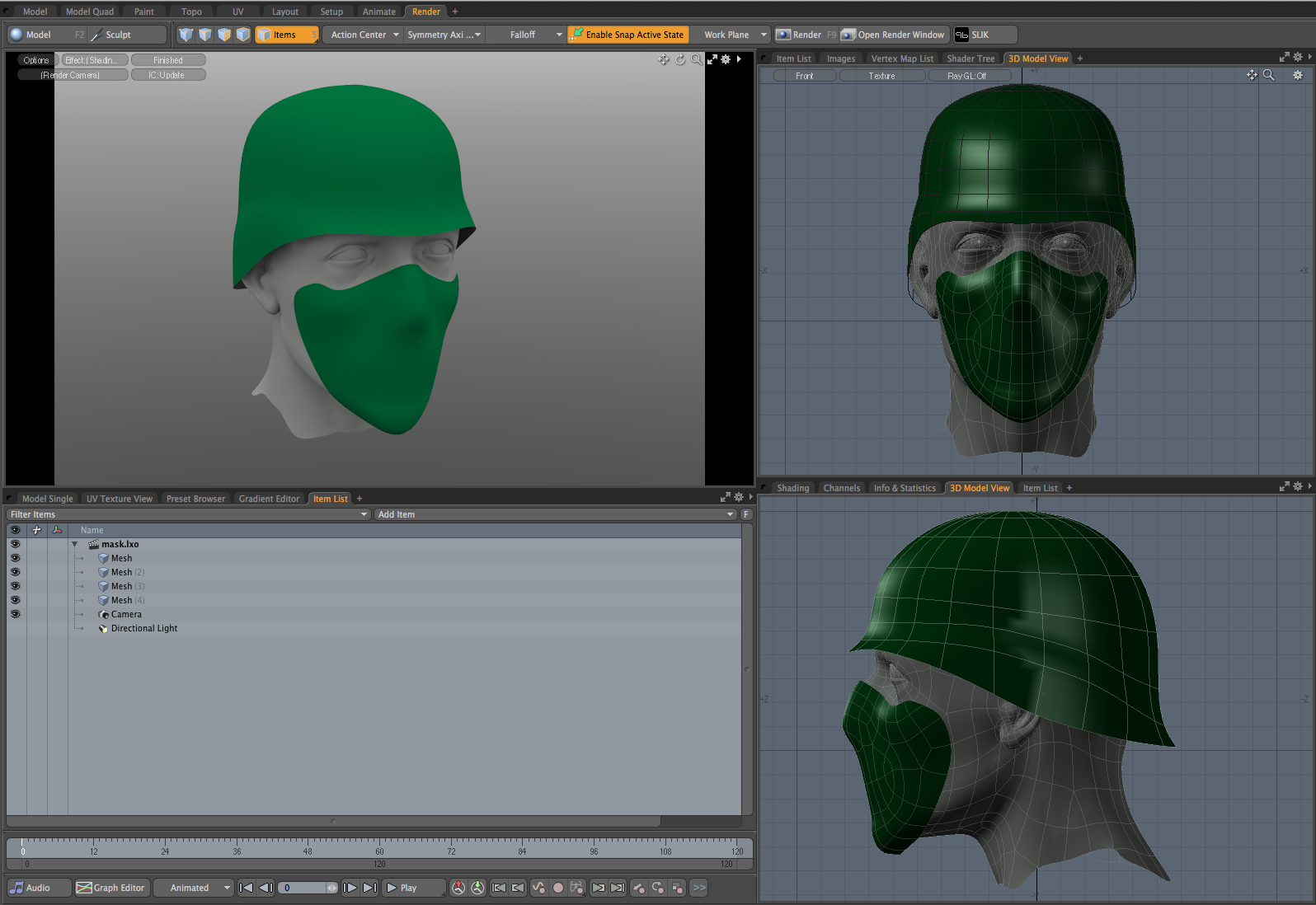Jump to the last frame
This screenshot has height=905, width=1316.
click(x=370, y=888)
